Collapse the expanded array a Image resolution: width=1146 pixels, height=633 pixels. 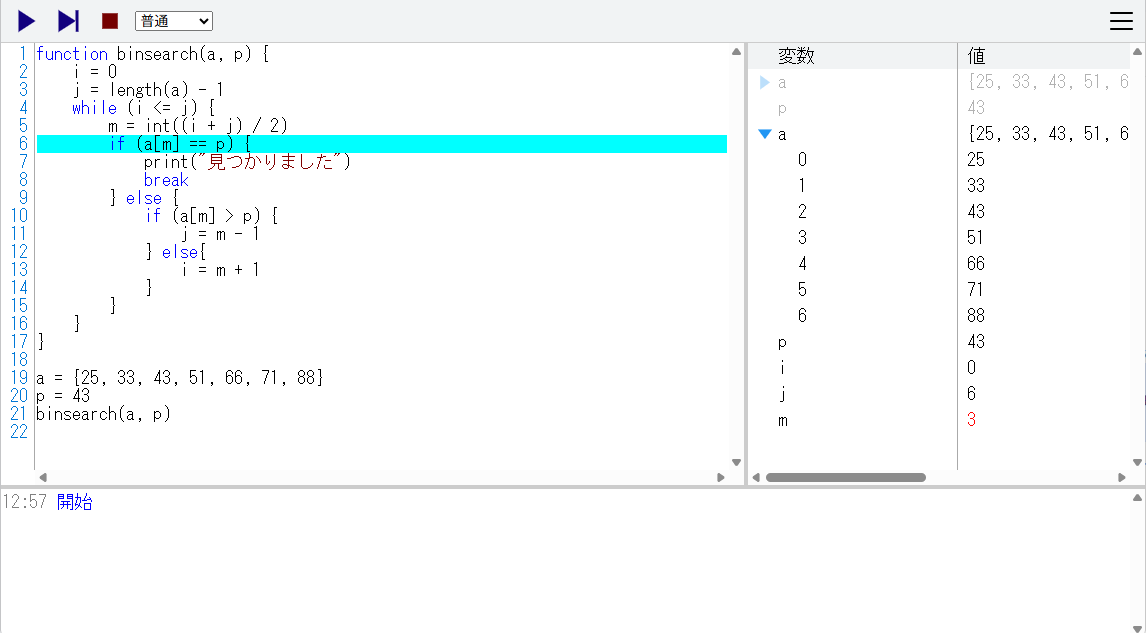[764, 134]
